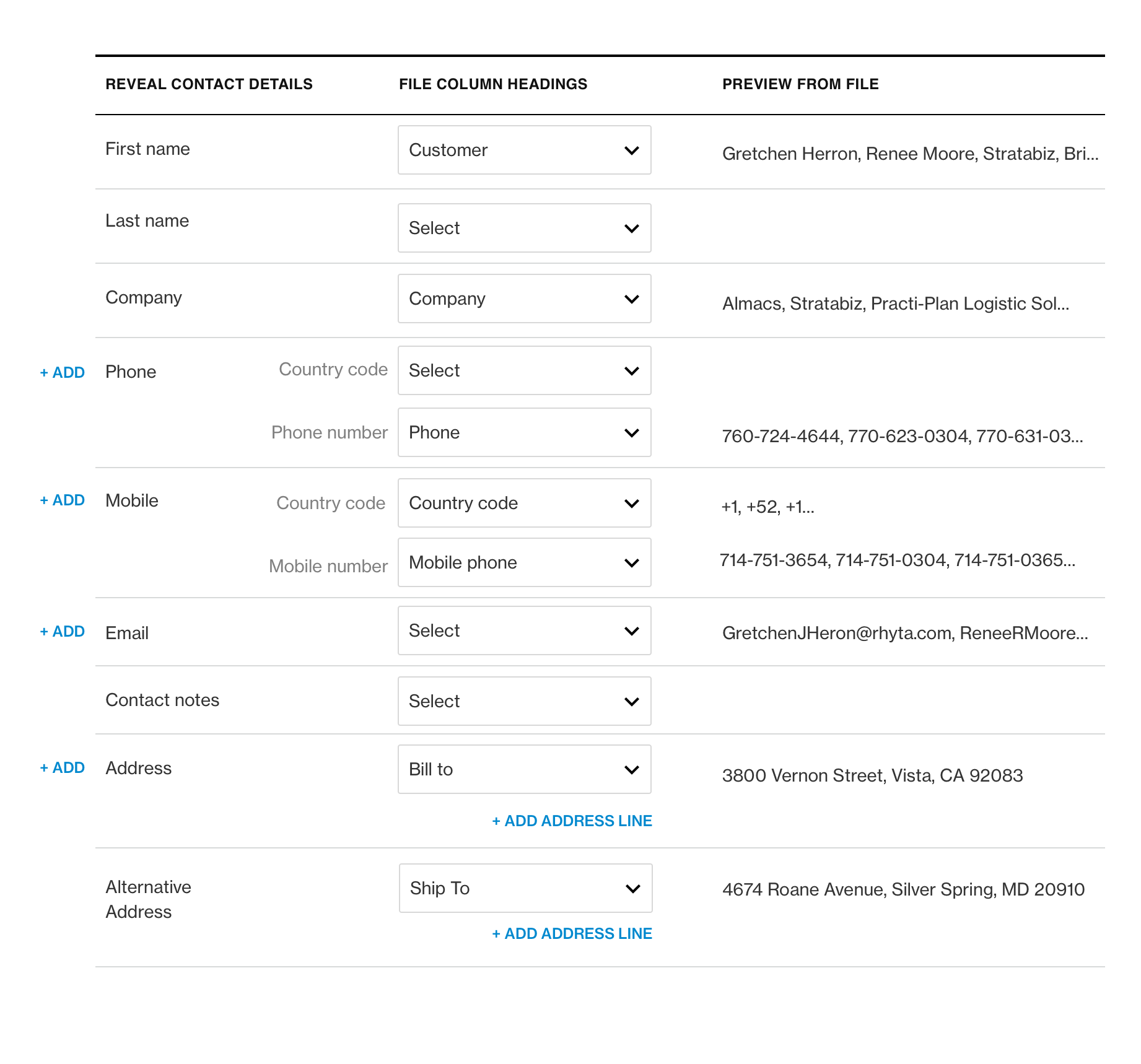Image resolution: width=1141 pixels, height=1064 pixels.
Task: Open the Company column heading dropdown
Action: [x=524, y=299]
